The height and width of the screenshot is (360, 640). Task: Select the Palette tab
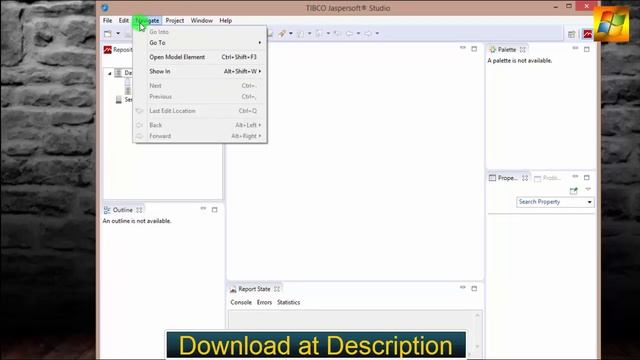pos(503,50)
